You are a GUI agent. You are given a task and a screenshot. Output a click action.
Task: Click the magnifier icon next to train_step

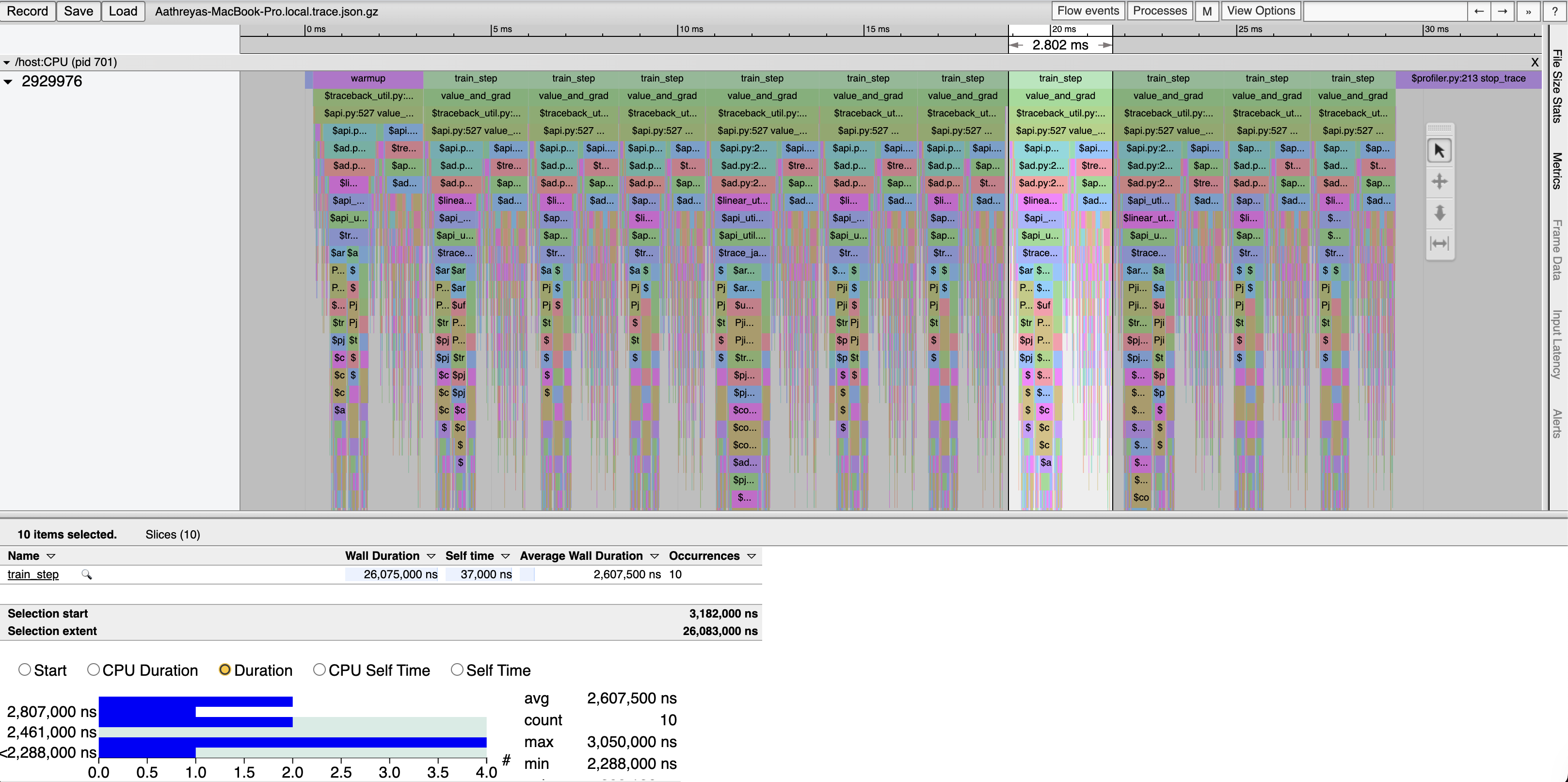click(x=86, y=574)
